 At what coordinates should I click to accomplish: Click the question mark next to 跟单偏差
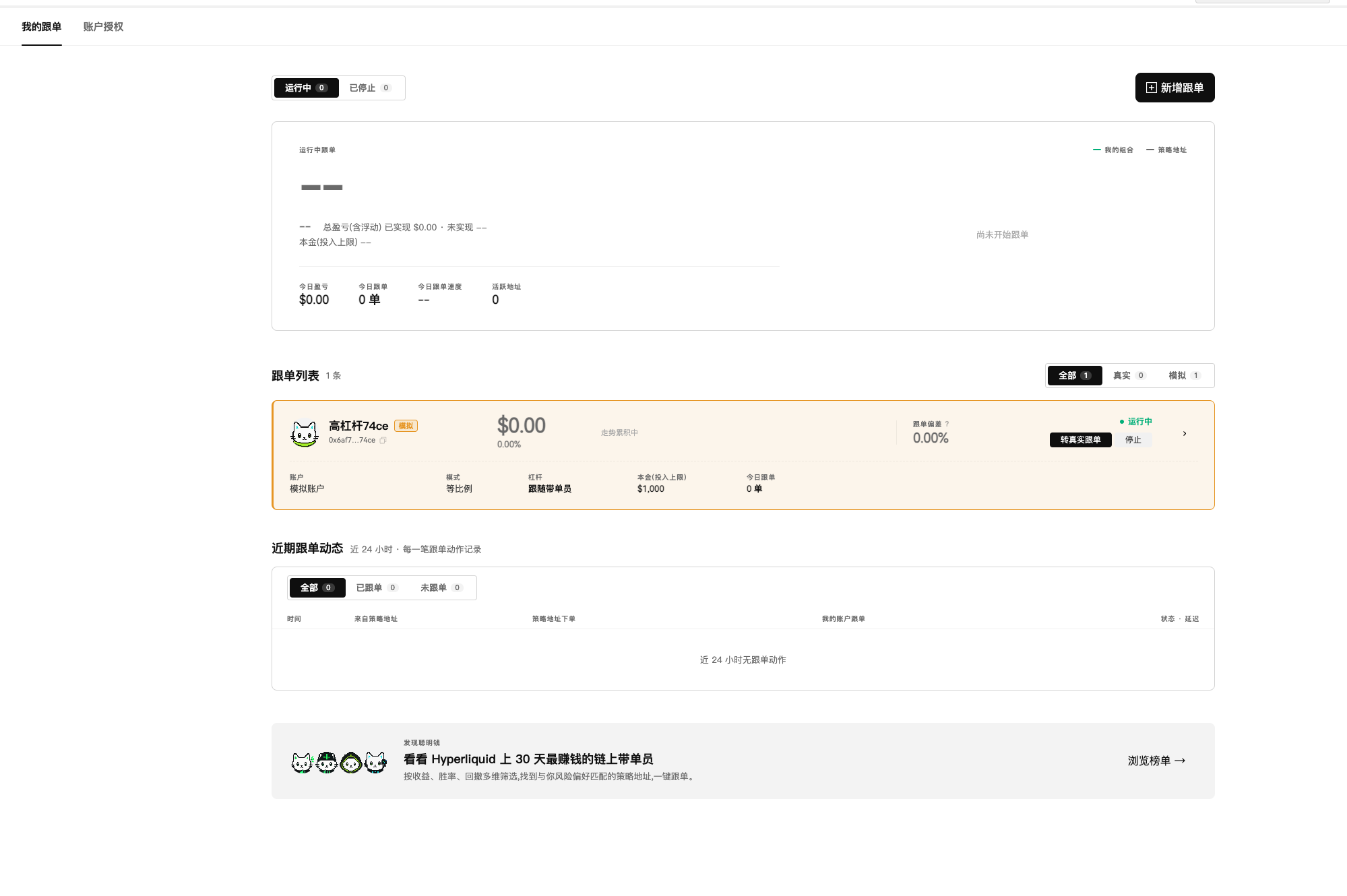[947, 424]
